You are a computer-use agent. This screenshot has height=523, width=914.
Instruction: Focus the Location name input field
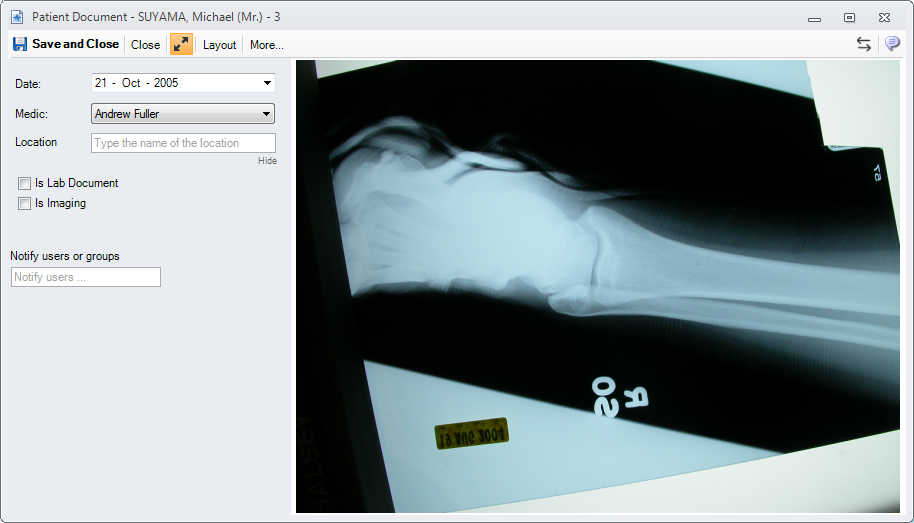[183, 143]
